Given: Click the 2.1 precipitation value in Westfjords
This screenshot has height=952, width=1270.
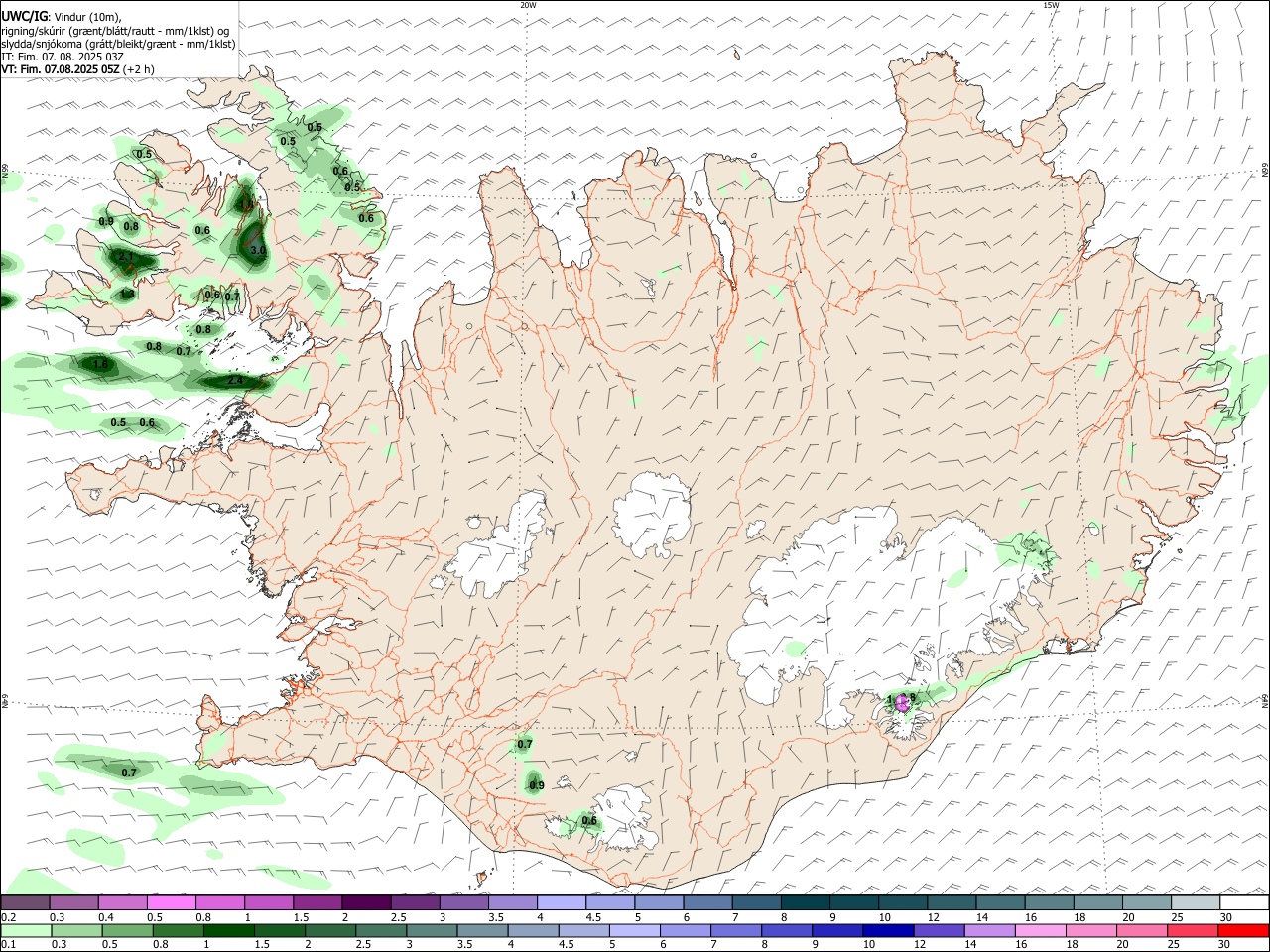Looking at the screenshot, I should point(126,257).
